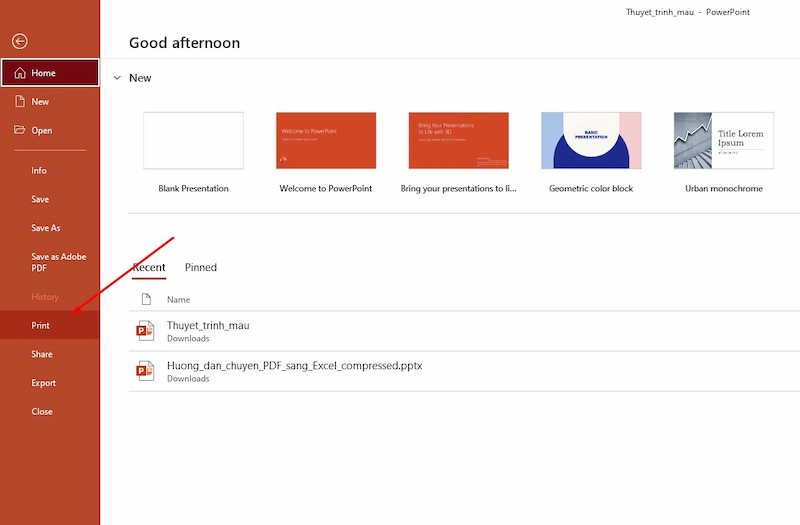
Task: Choose the Urban monochrome template
Action: [724, 140]
